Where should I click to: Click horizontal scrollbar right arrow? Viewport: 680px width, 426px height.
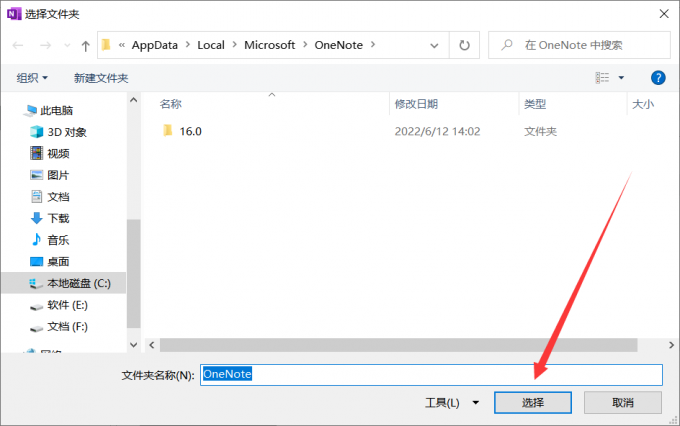pos(671,345)
